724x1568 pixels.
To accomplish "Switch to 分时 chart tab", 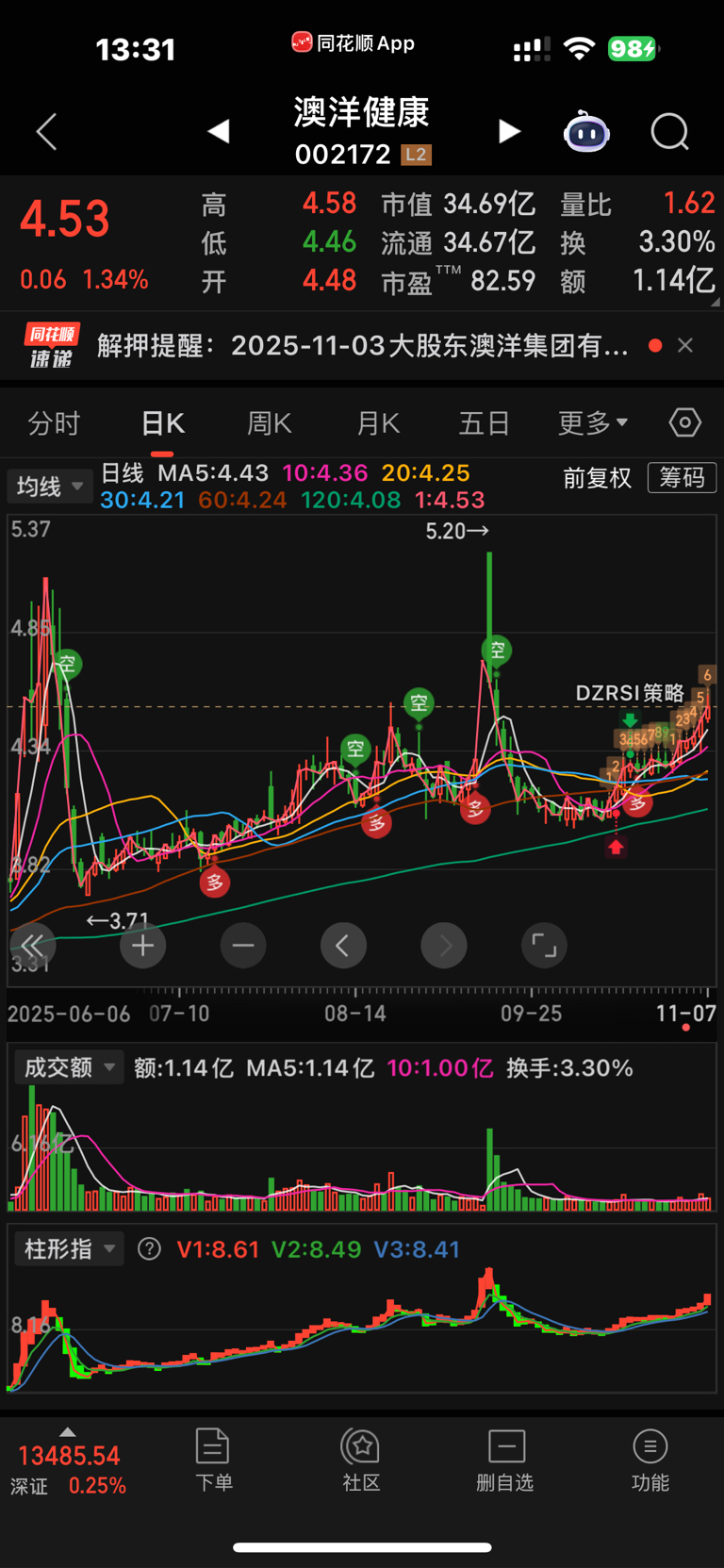I will 54,423.
